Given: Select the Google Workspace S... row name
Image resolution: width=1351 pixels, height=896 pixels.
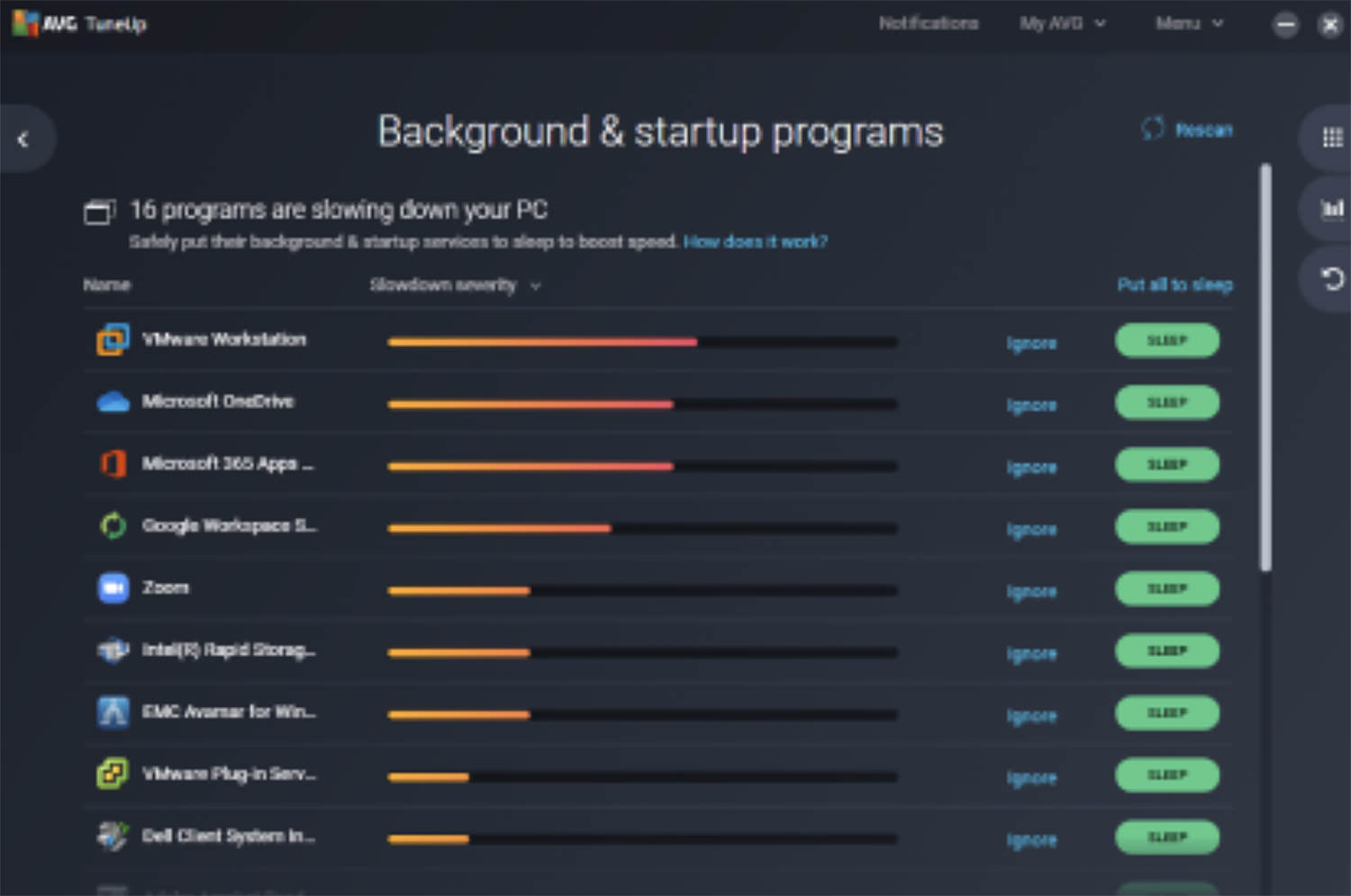Looking at the screenshot, I should point(229,526).
